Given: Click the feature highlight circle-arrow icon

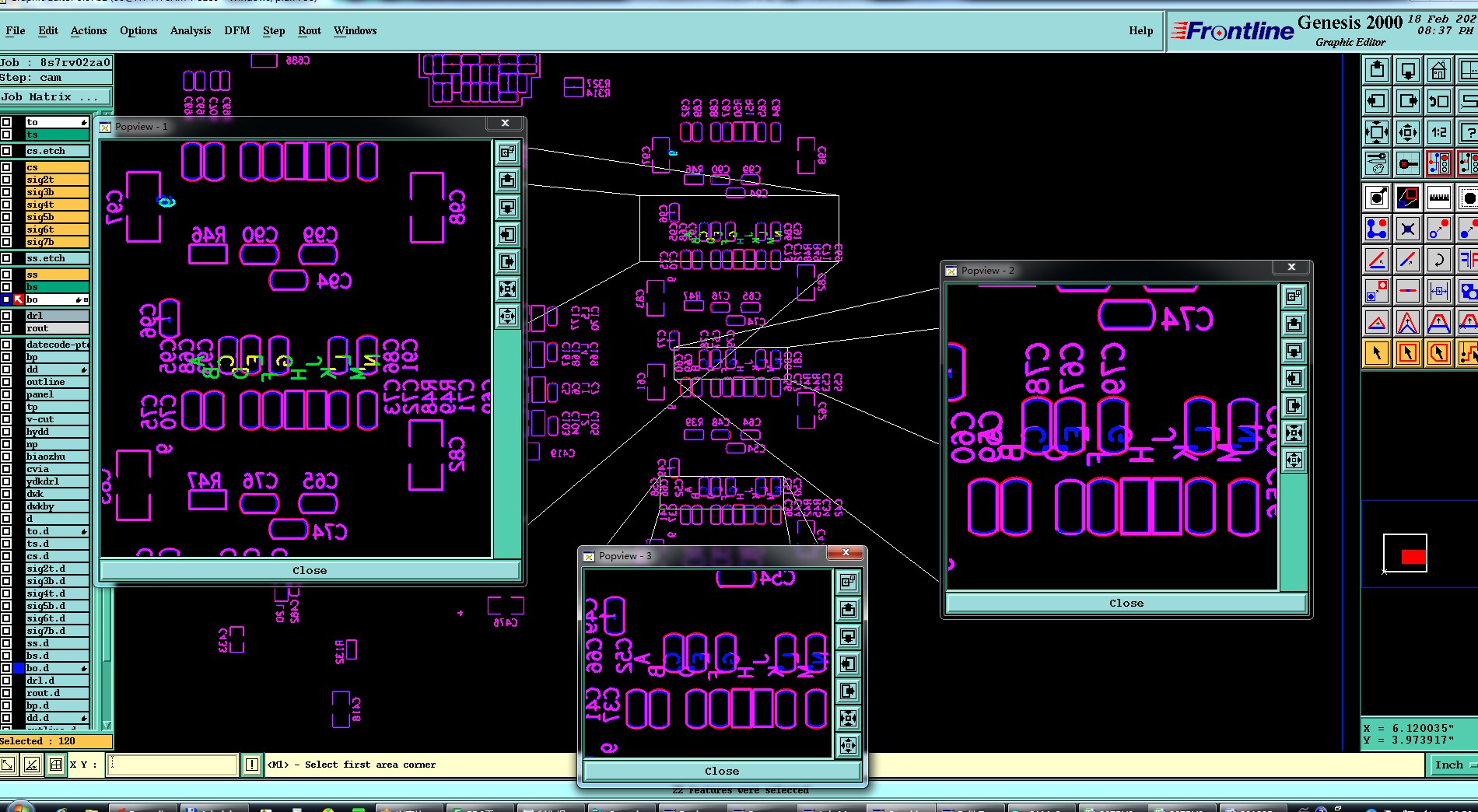Looking at the screenshot, I should click(x=1377, y=198).
